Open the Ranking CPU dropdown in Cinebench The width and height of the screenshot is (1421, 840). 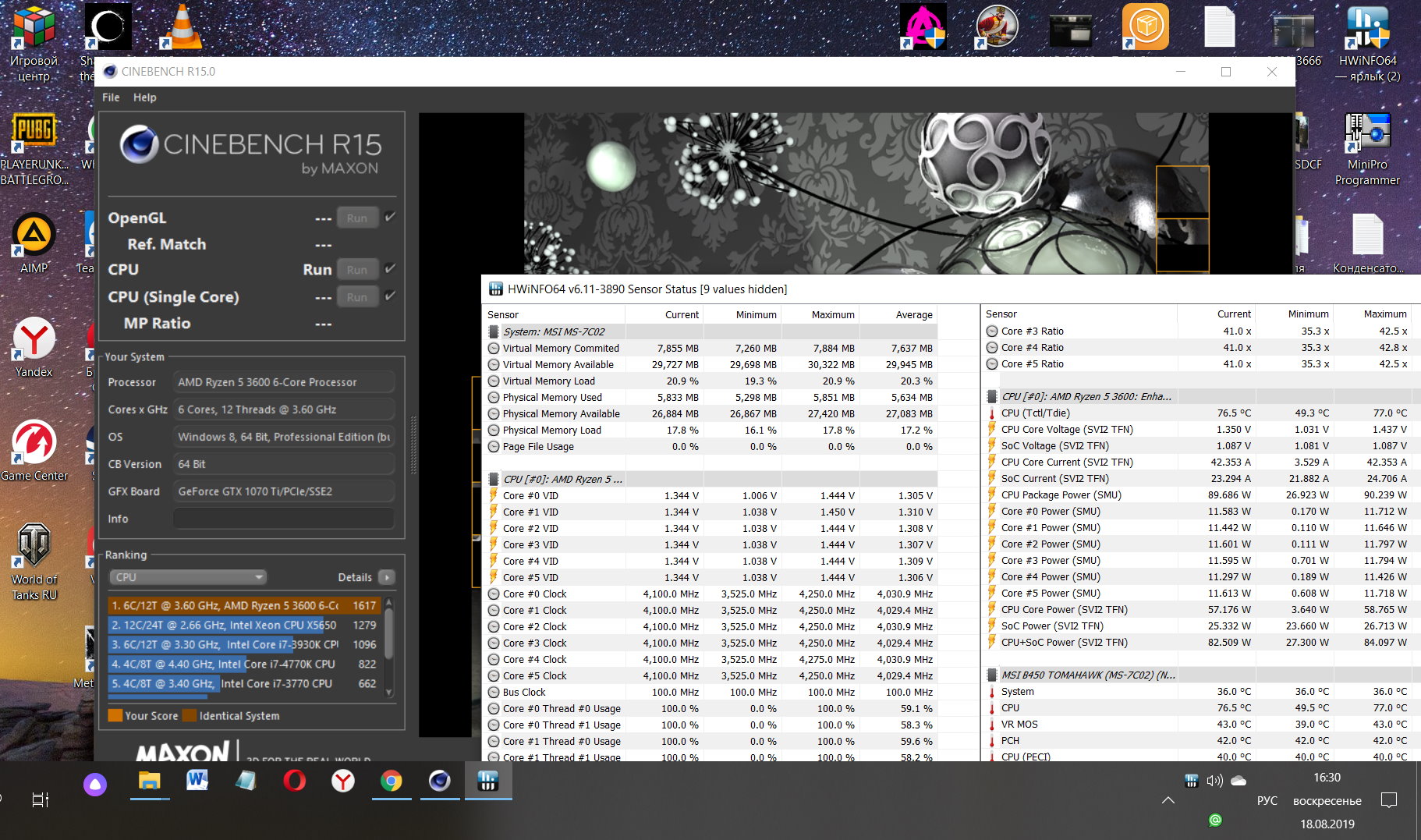[x=189, y=577]
